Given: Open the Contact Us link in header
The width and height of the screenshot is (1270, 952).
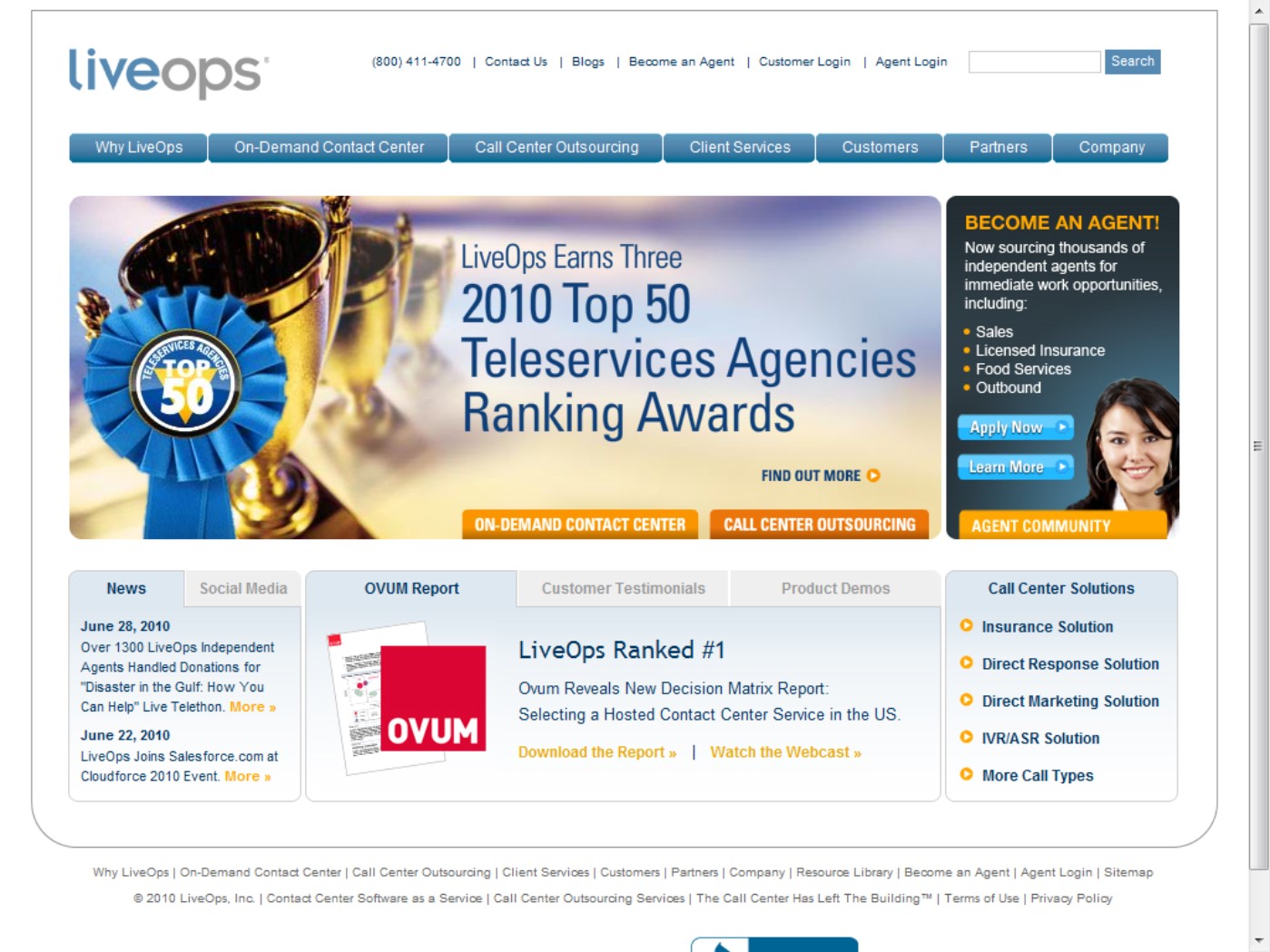Looking at the screenshot, I should click(516, 62).
